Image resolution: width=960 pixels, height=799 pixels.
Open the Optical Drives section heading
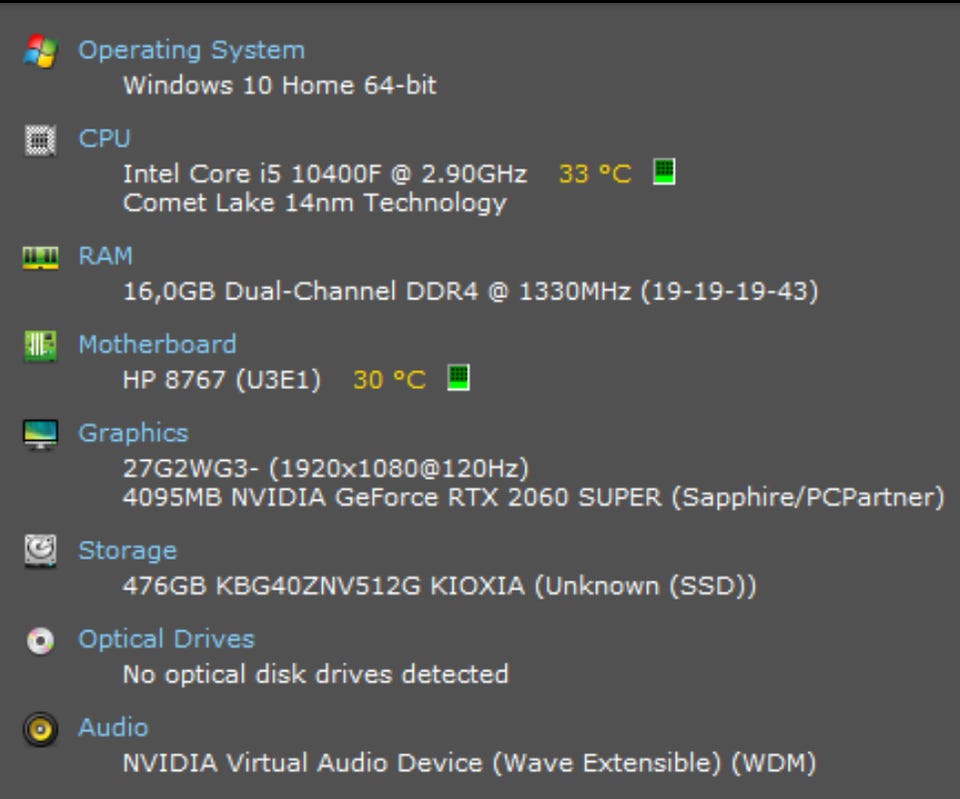click(x=166, y=639)
